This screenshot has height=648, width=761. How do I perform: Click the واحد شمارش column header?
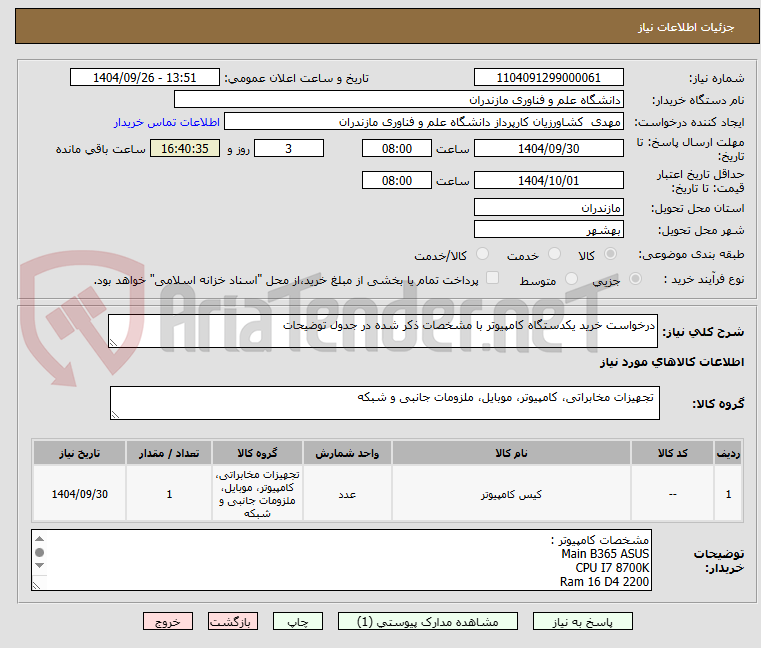(x=347, y=453)
